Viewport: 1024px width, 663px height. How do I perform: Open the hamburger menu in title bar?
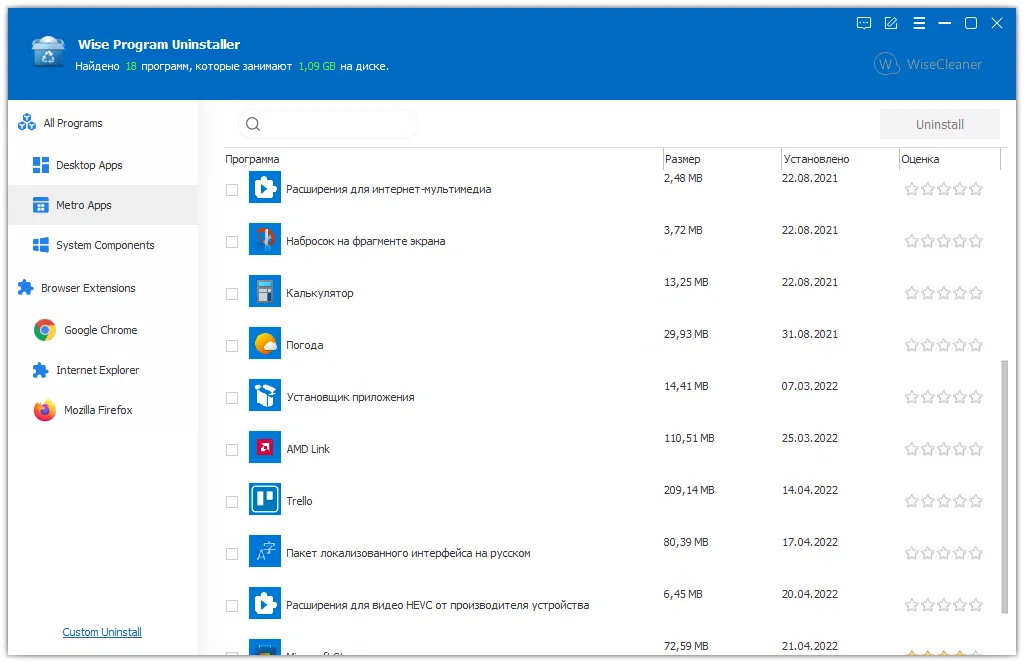click(918, 23)
